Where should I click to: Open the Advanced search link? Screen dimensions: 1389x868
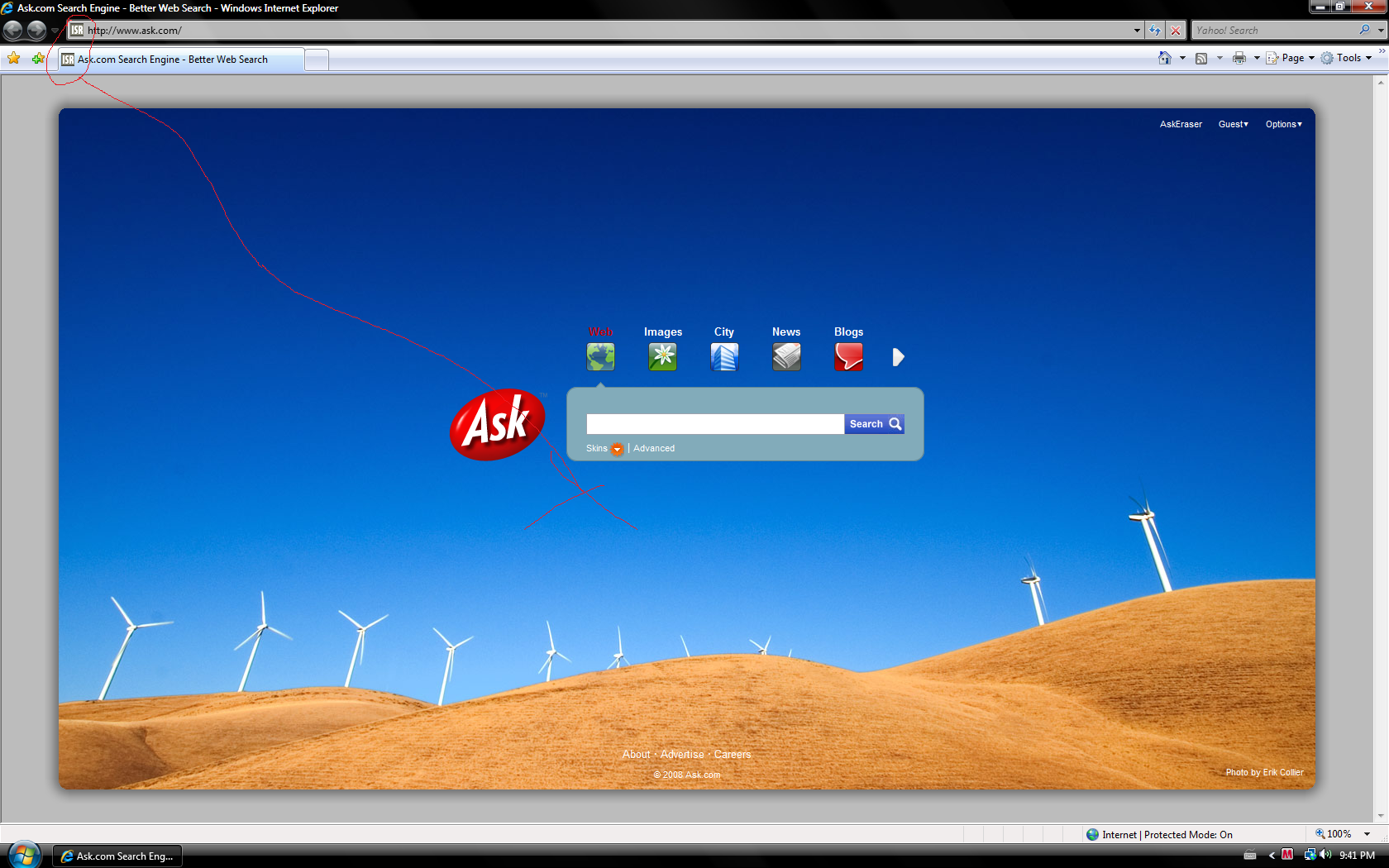[x=654, y=448]
